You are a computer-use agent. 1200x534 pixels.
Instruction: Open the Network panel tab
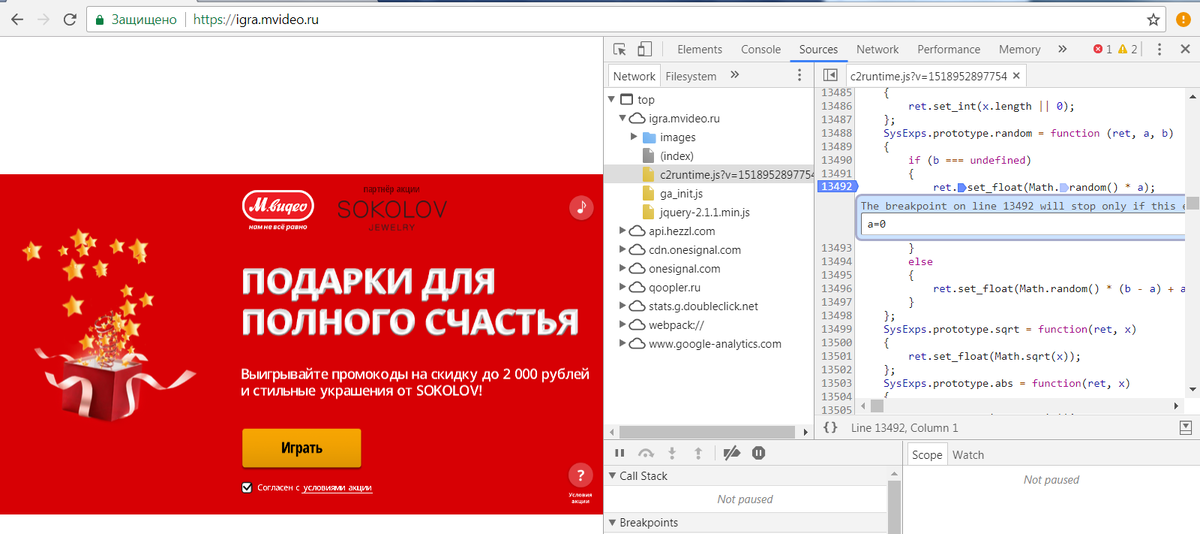pyautogui.click(x=877, y=49)
